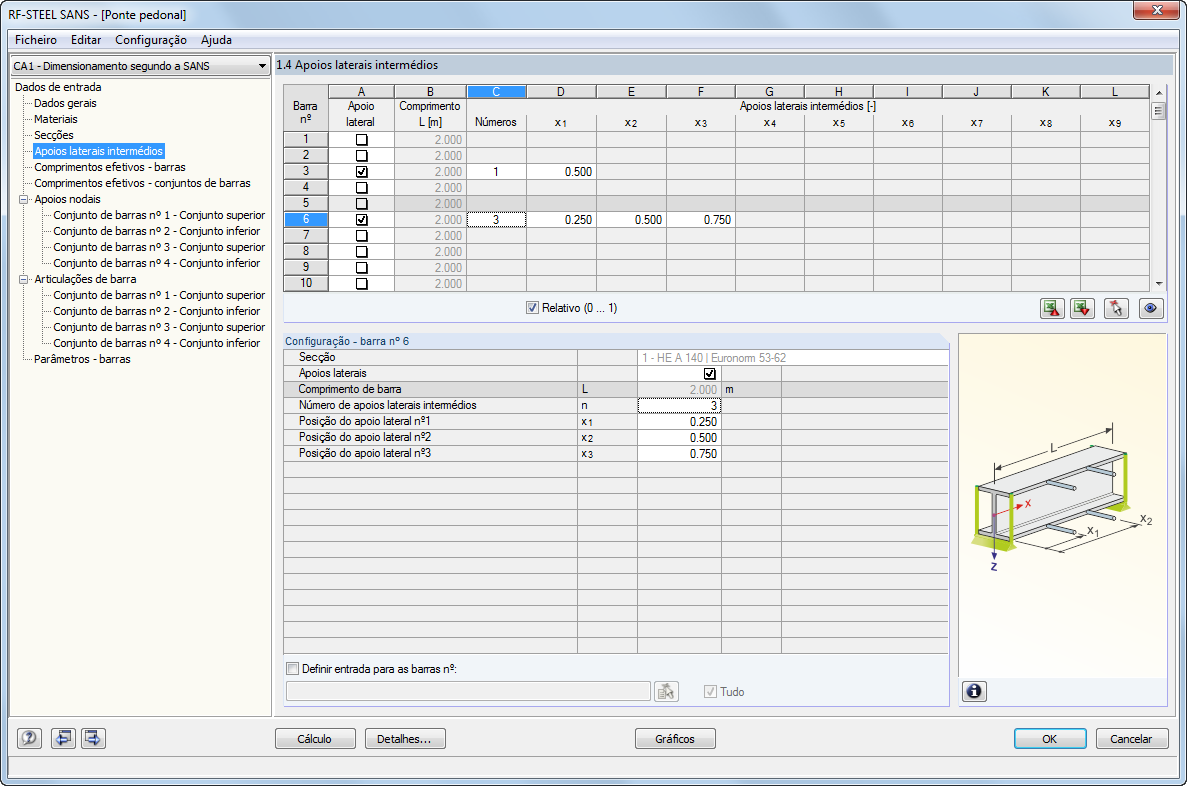Click the help question mark icon

click(29, 738)
